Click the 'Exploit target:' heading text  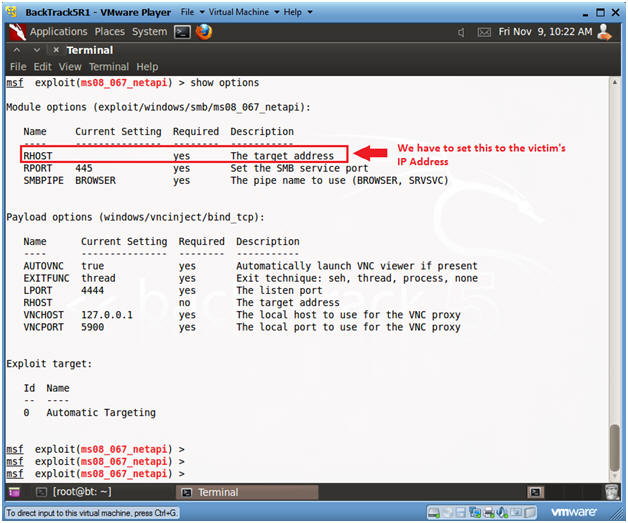[x=49, y=364]
